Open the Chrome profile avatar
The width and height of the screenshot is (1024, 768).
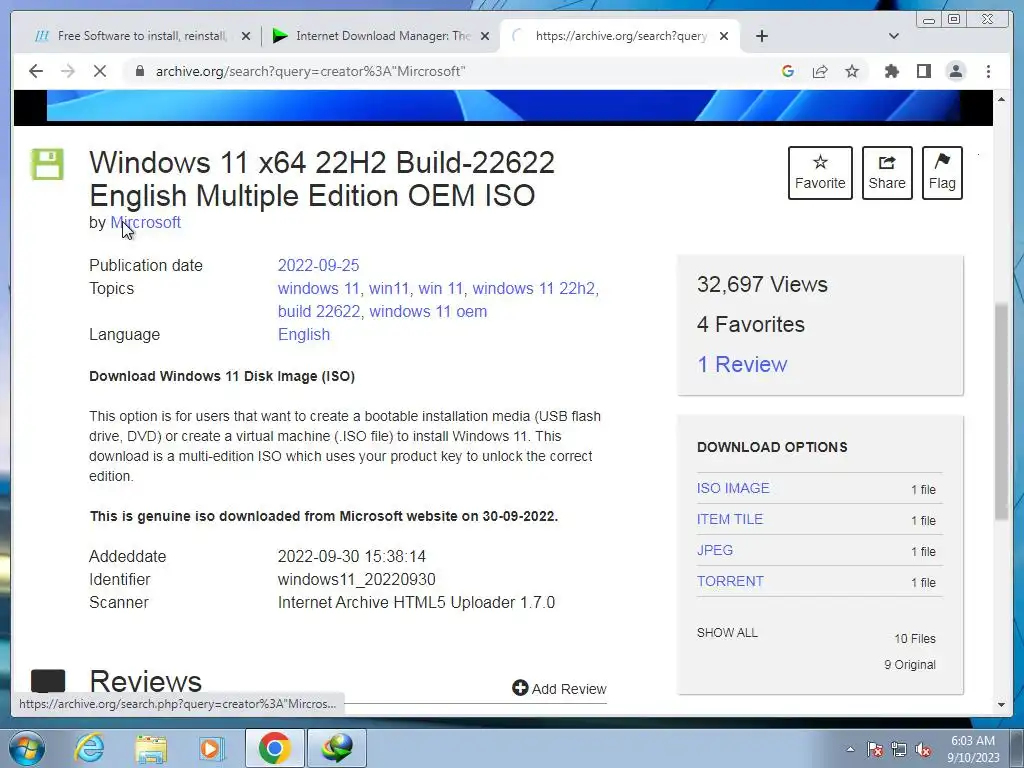coord(955,71)
